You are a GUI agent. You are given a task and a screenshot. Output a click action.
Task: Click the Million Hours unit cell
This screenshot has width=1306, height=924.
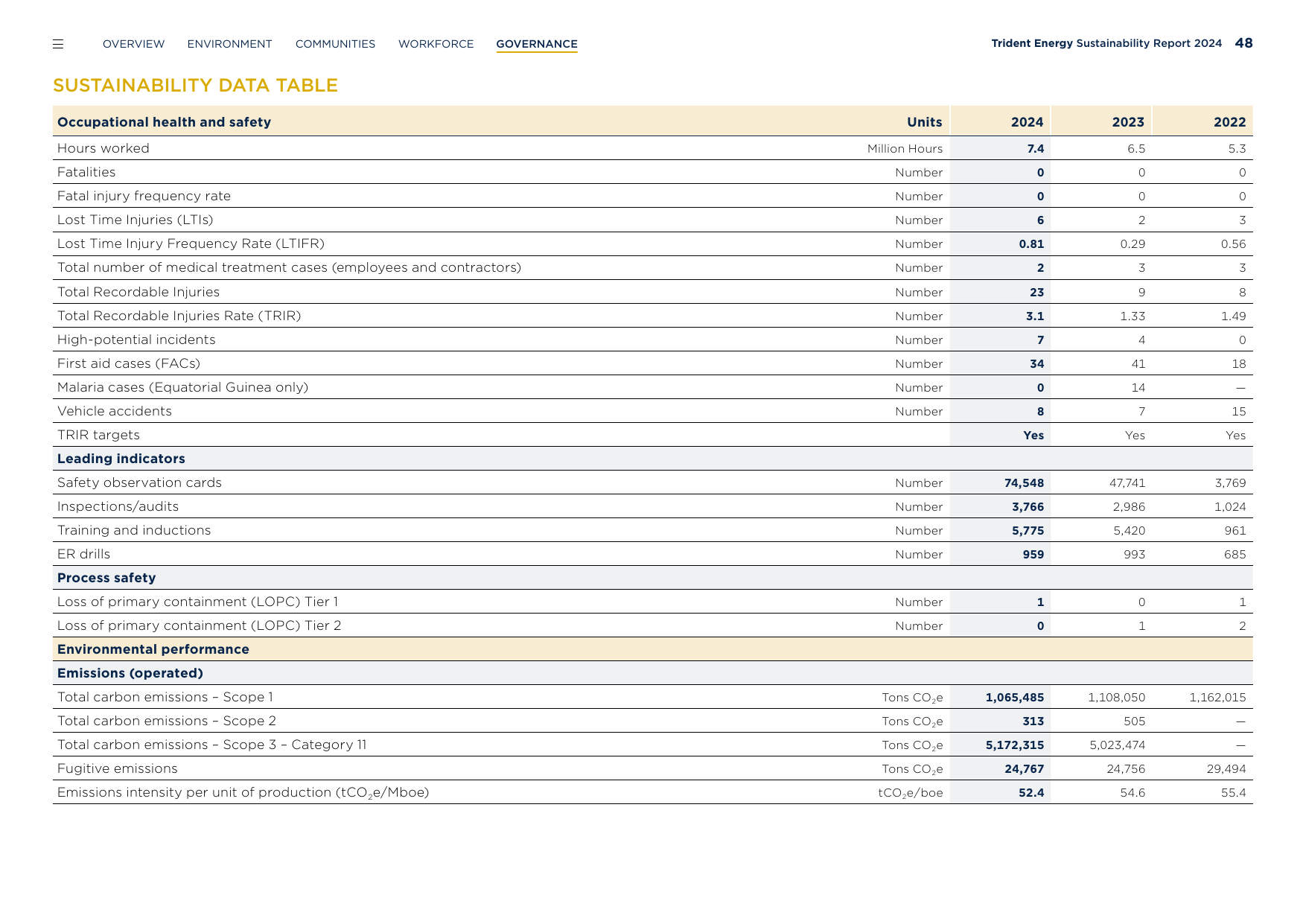(905, 149)
